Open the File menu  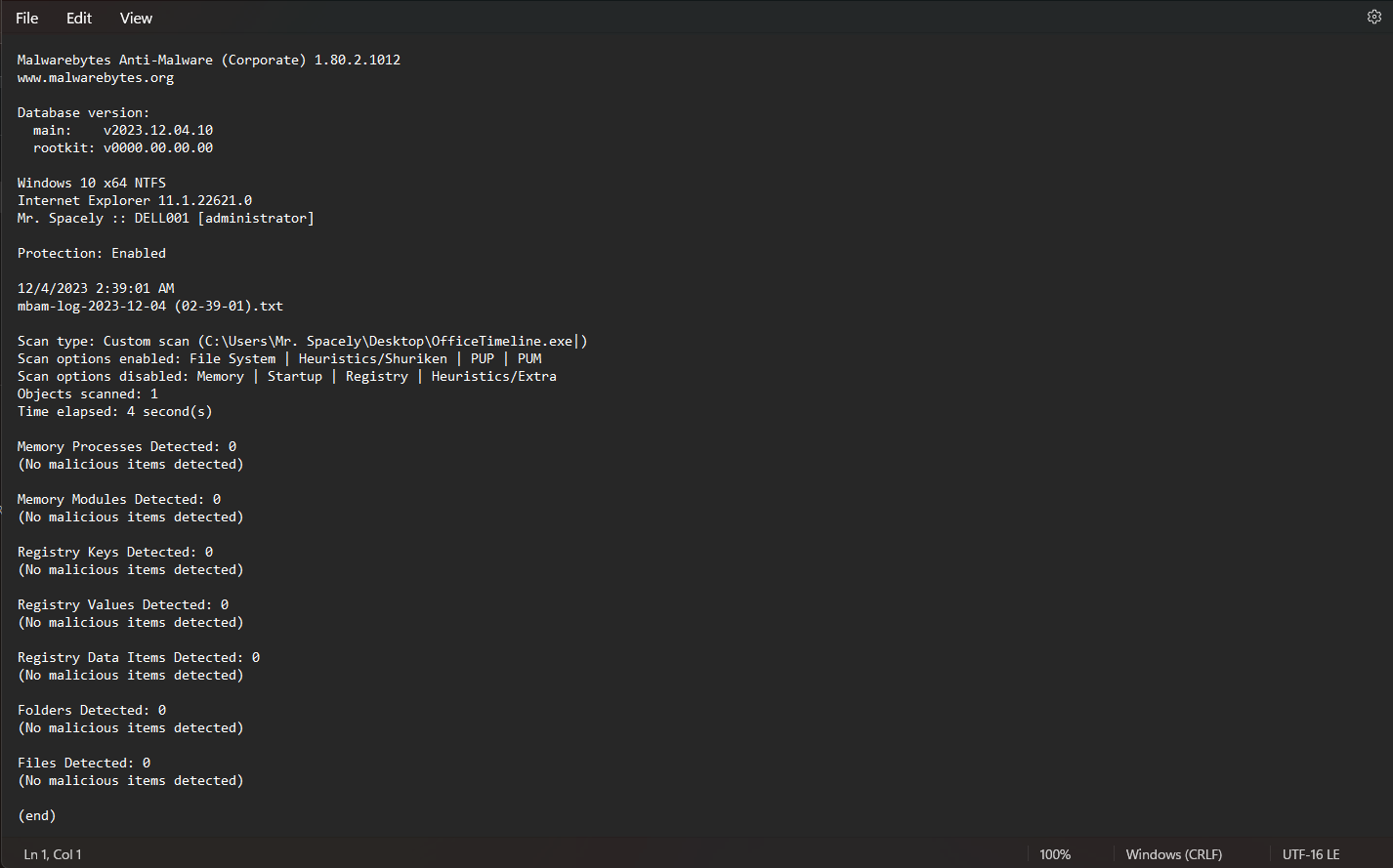point(27,18)
